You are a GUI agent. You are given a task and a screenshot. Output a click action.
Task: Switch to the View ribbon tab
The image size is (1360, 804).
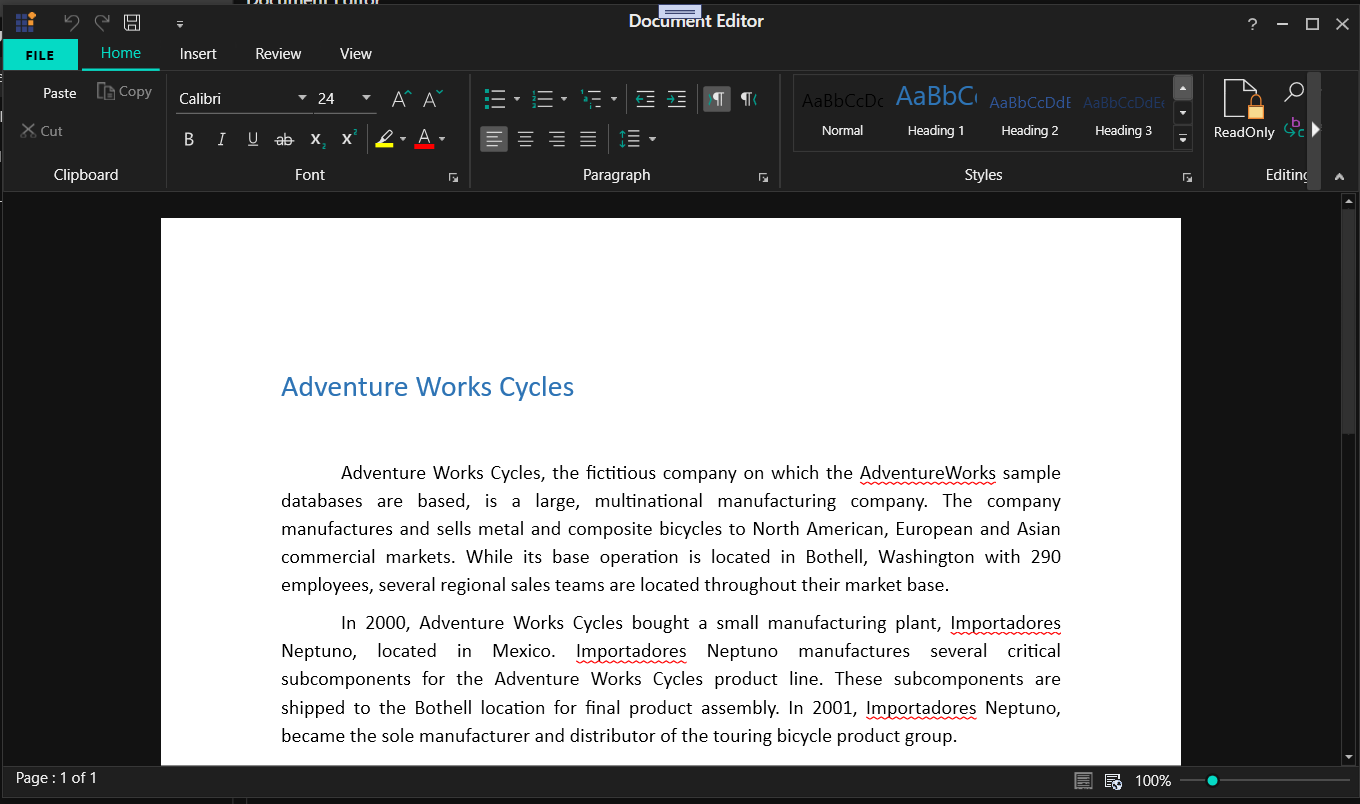tap(355, 54)
